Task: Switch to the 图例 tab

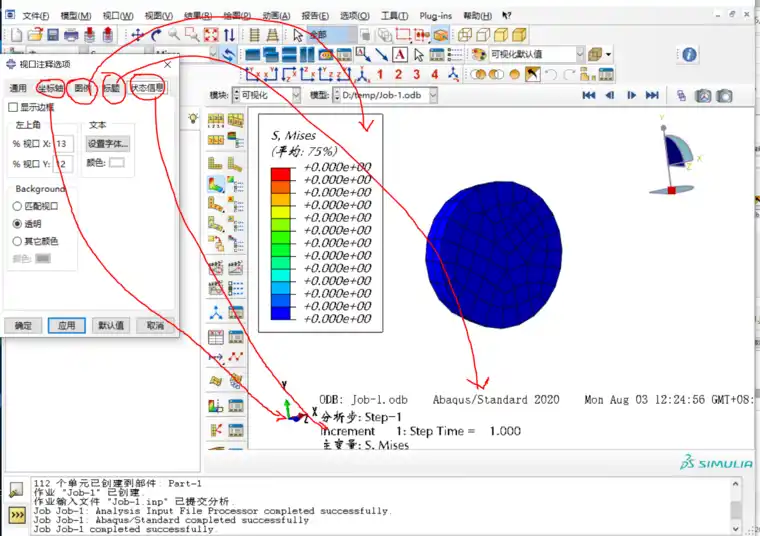Action: [82, 88]
